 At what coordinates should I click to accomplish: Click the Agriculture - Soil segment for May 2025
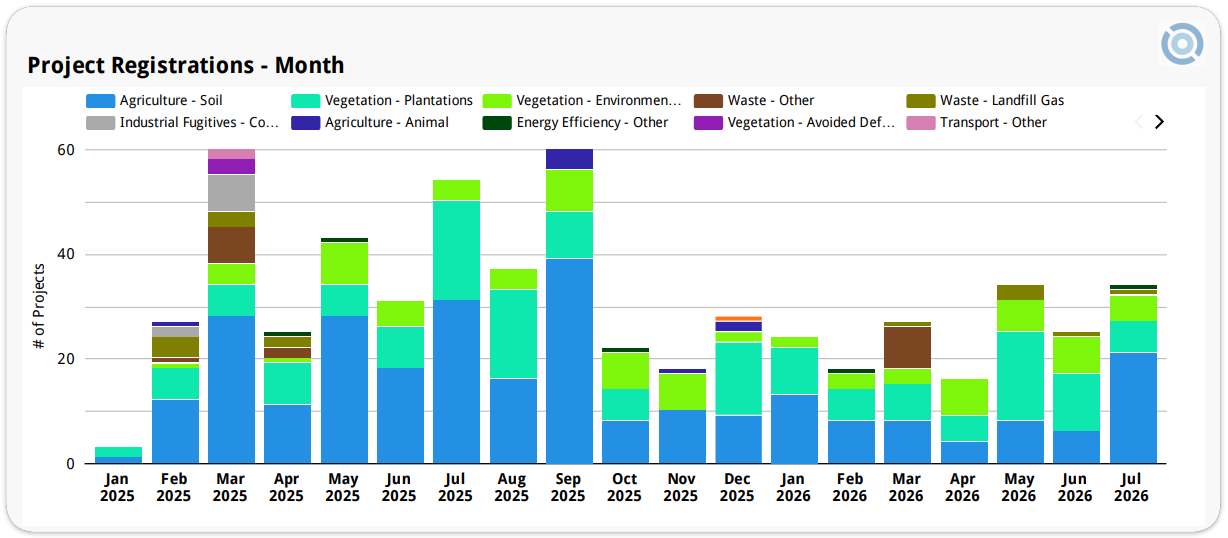344,390
